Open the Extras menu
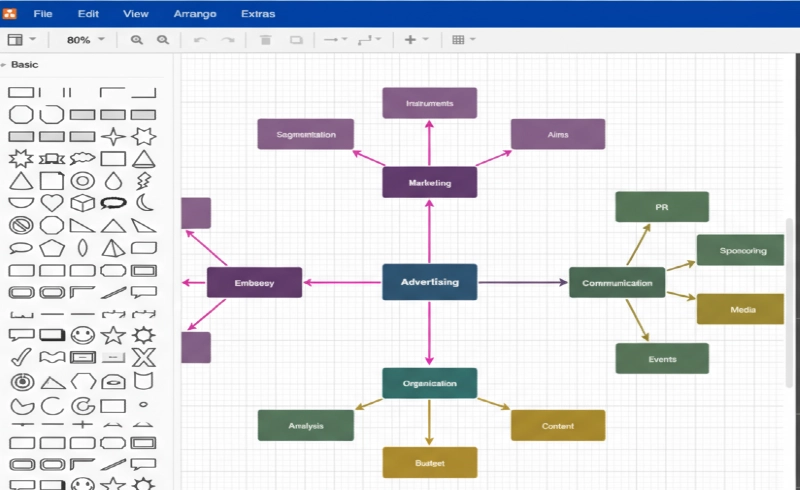This screenshot has height=490, width=800. 258,14
